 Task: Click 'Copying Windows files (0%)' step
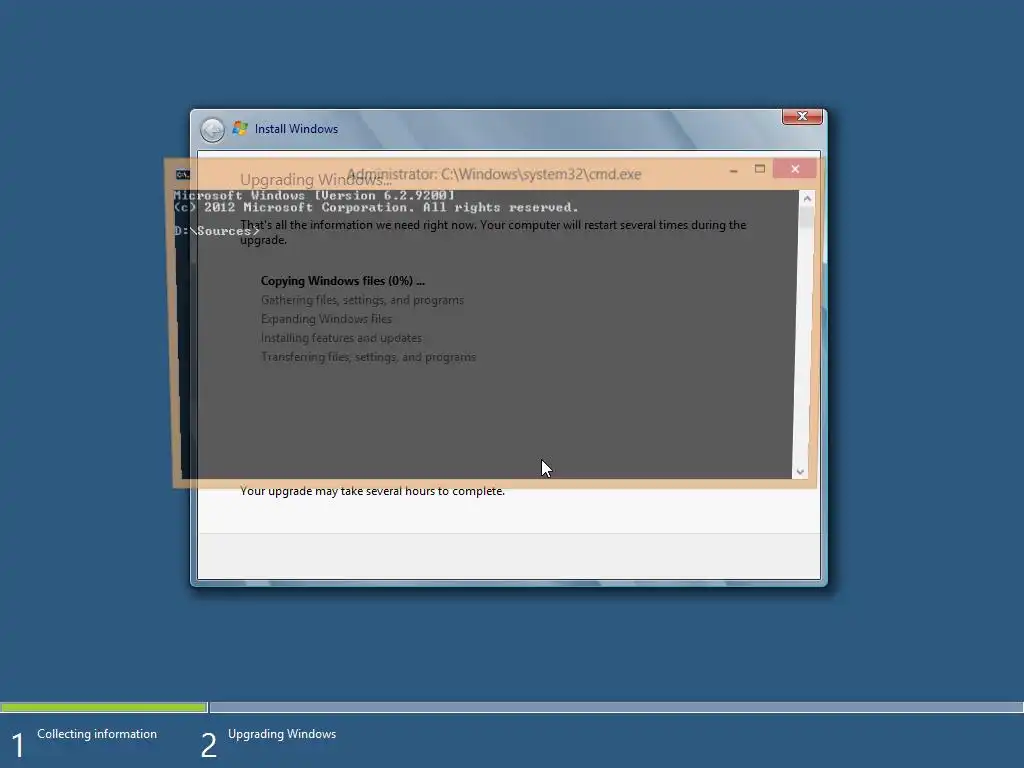click(343, 281)
